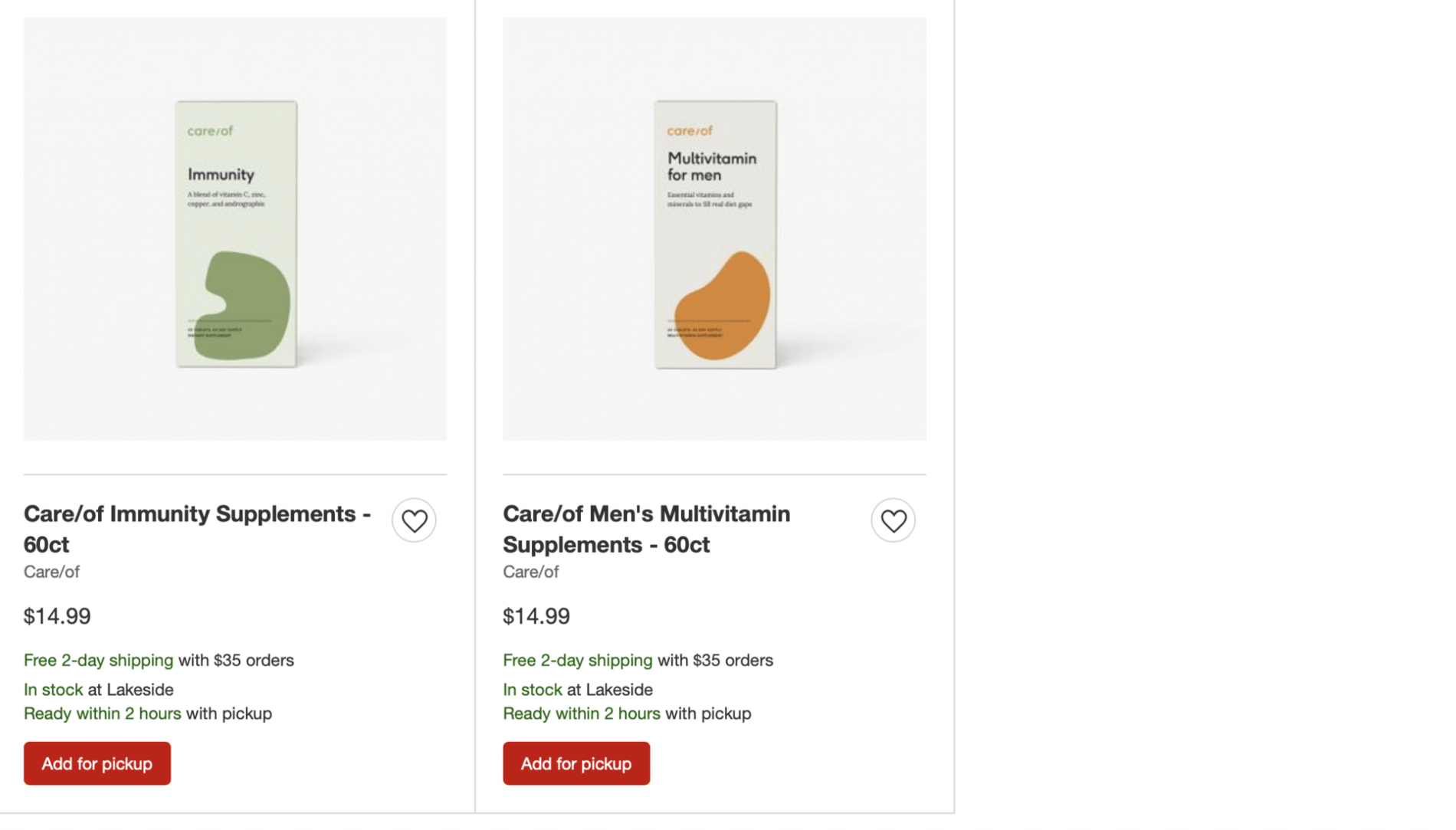The width and height of the screenshot is (1456, 830).
Task: Open the Care/of Men's Multivitamin product page
Action: [x=646, y=529]
